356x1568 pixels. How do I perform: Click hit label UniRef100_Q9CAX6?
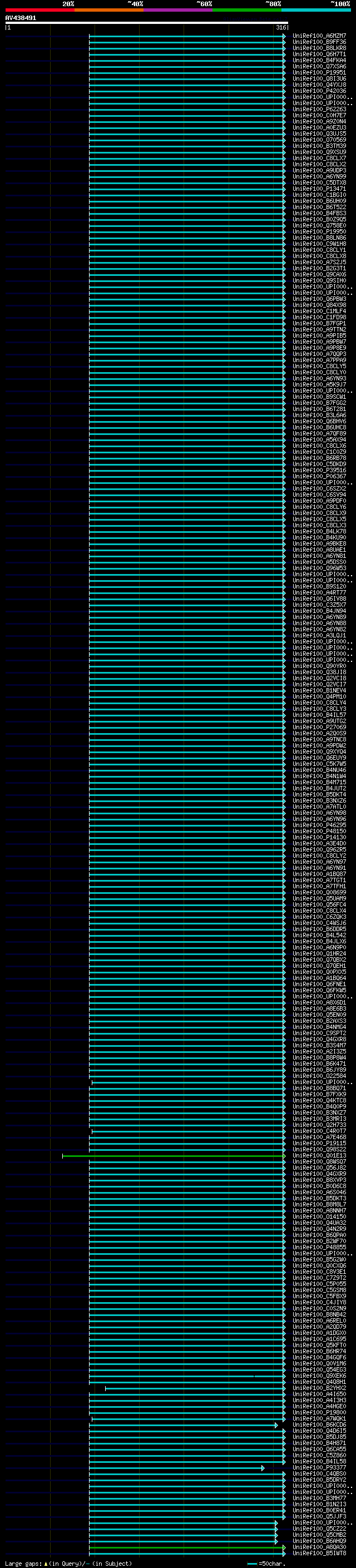tap(319, 275)
